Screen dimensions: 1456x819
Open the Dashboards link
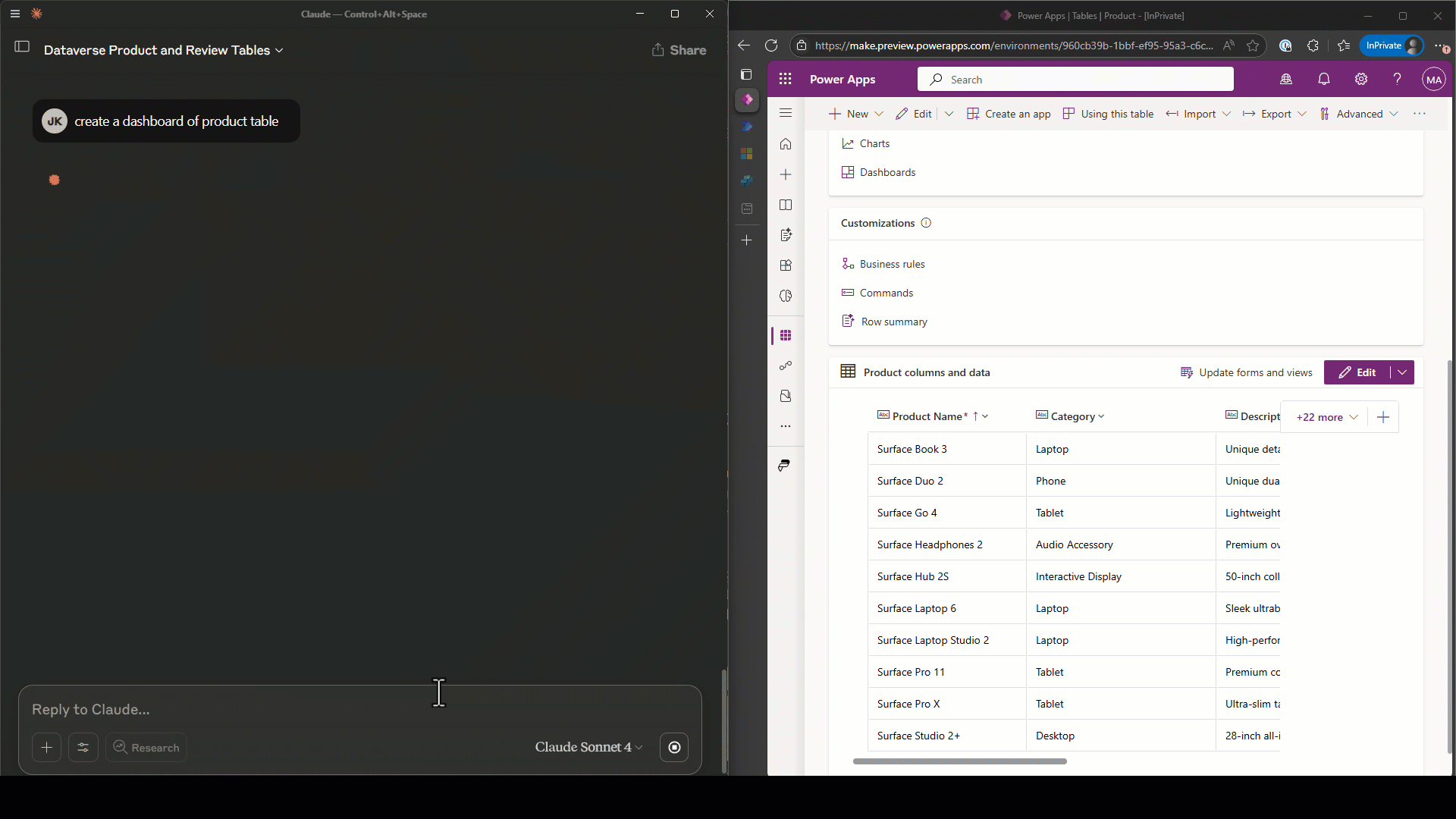click(887, 172)
